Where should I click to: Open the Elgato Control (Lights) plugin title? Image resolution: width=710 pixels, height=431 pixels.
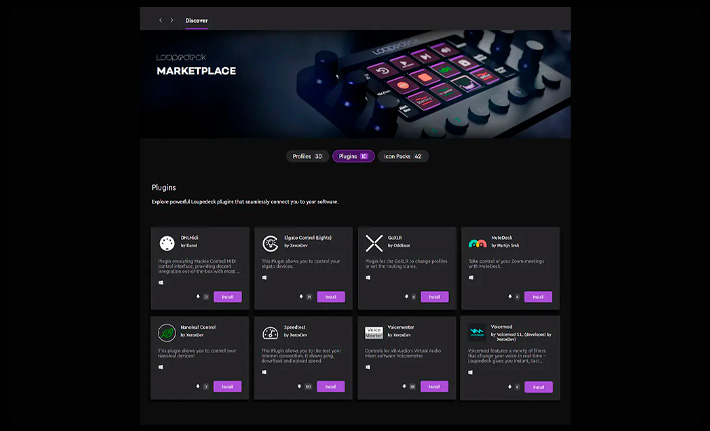point(308,238)
